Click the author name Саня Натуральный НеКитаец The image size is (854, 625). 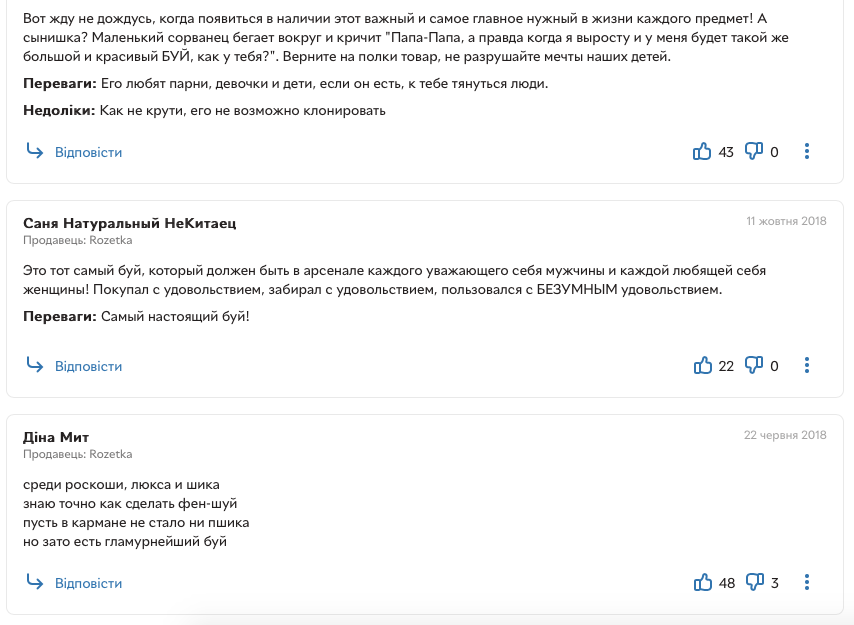(x=130, y=223)
